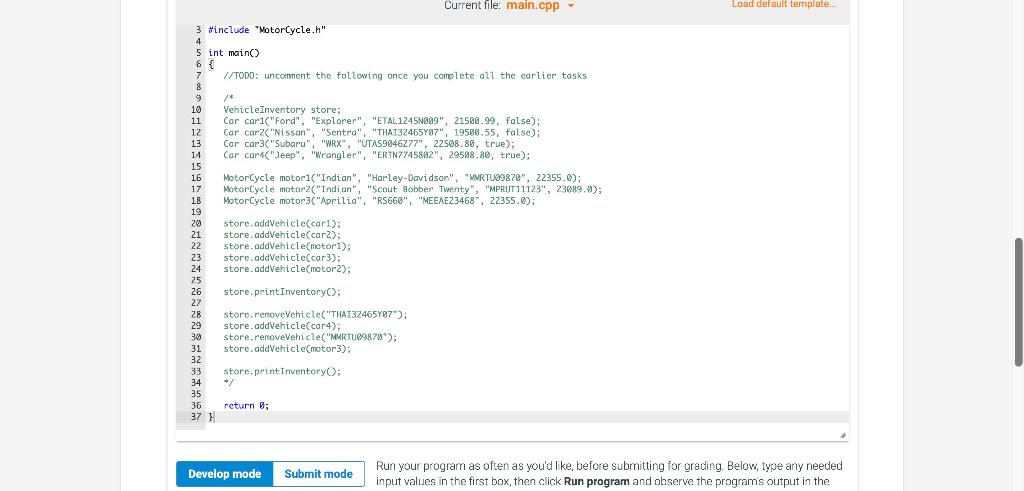Click store.addVehicle(motor1); line
The image size is (1024, 491).
coord(287,246)
